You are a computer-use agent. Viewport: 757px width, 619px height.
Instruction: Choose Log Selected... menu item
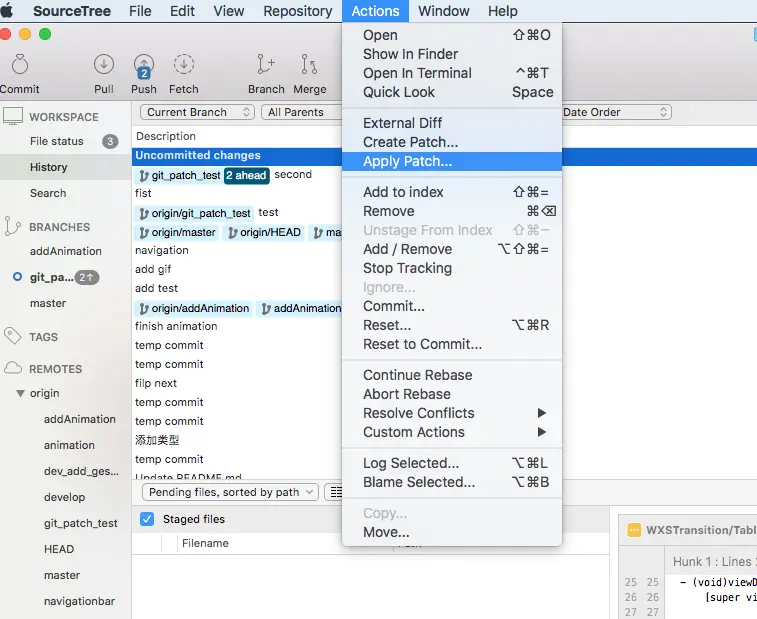pos(452,463)
